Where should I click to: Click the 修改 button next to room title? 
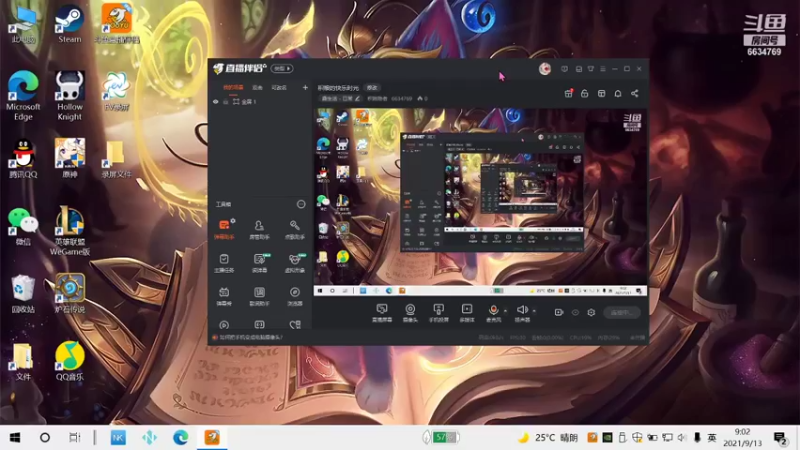click(372, 88)
